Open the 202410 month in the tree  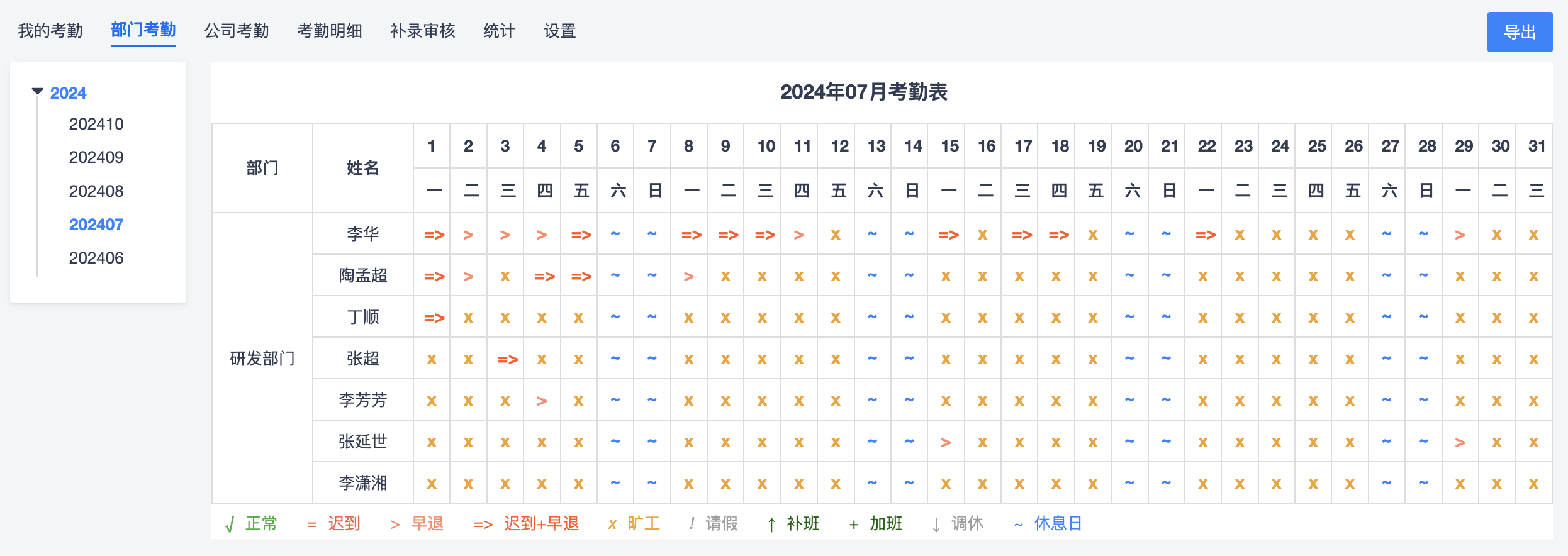point(96,124)
